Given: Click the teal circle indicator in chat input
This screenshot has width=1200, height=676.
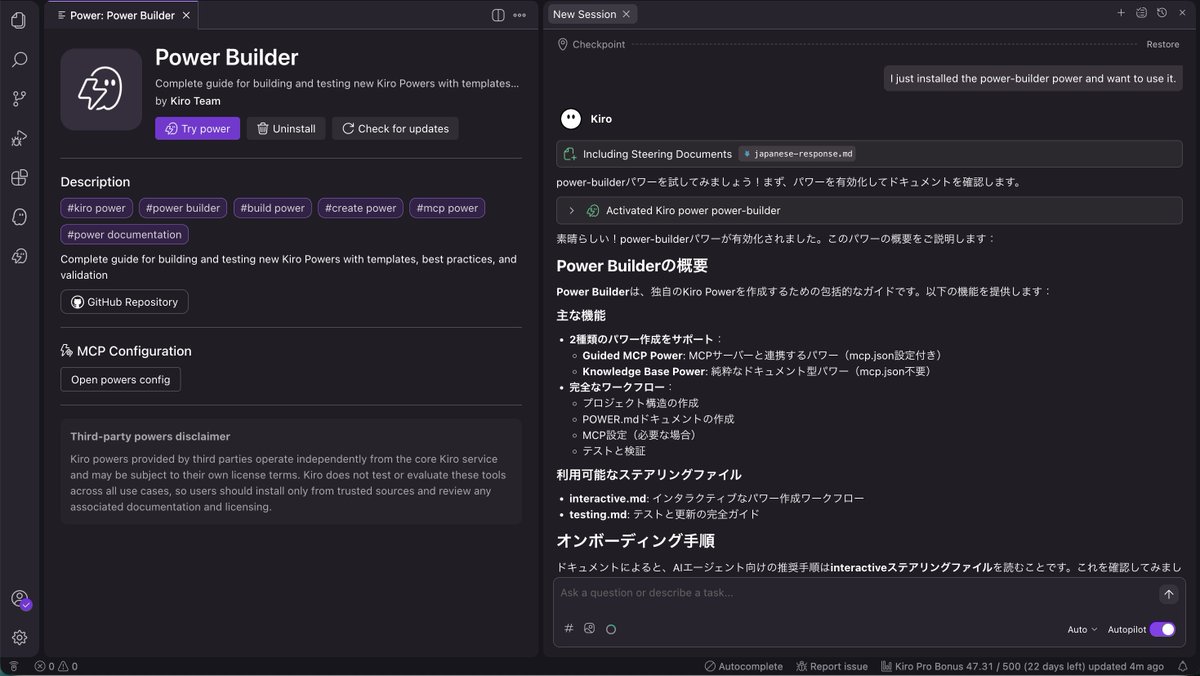Looking at the screenshot, I should tap(611, 629).
